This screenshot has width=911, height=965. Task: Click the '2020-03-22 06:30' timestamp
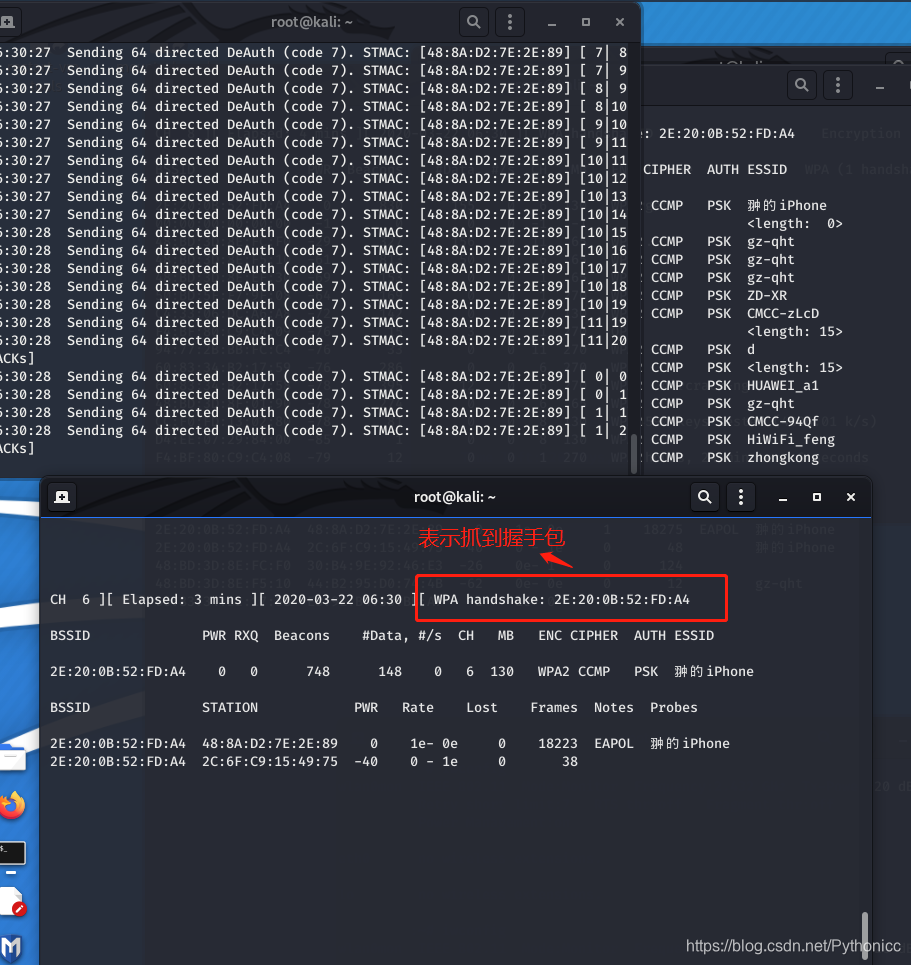click(337, 599)
